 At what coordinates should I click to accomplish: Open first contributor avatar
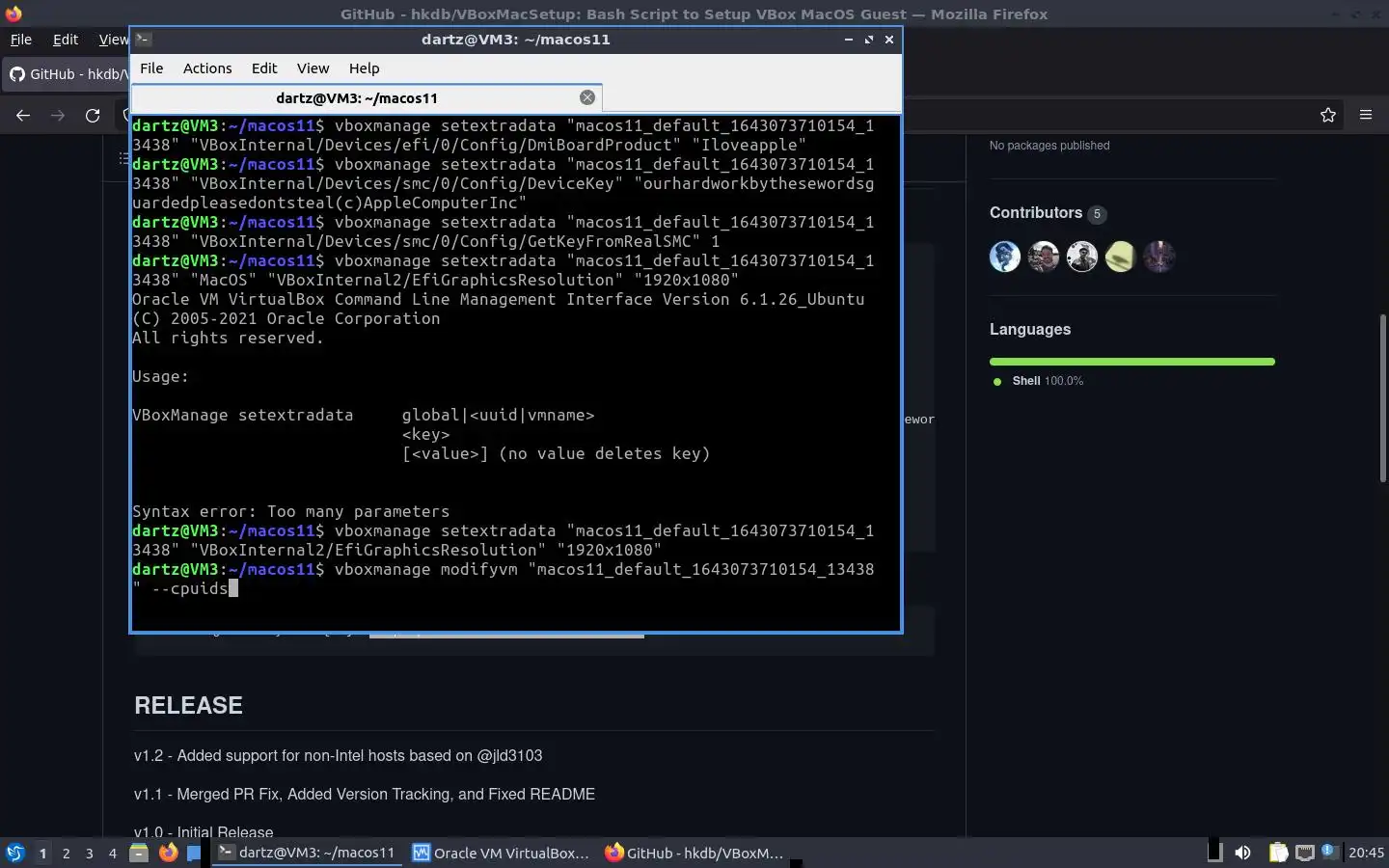point(1005,257)
